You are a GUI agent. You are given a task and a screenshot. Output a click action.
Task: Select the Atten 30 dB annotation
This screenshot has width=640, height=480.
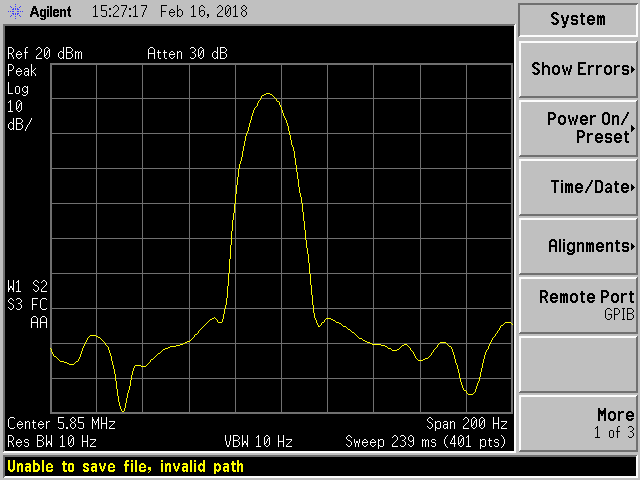187,54
